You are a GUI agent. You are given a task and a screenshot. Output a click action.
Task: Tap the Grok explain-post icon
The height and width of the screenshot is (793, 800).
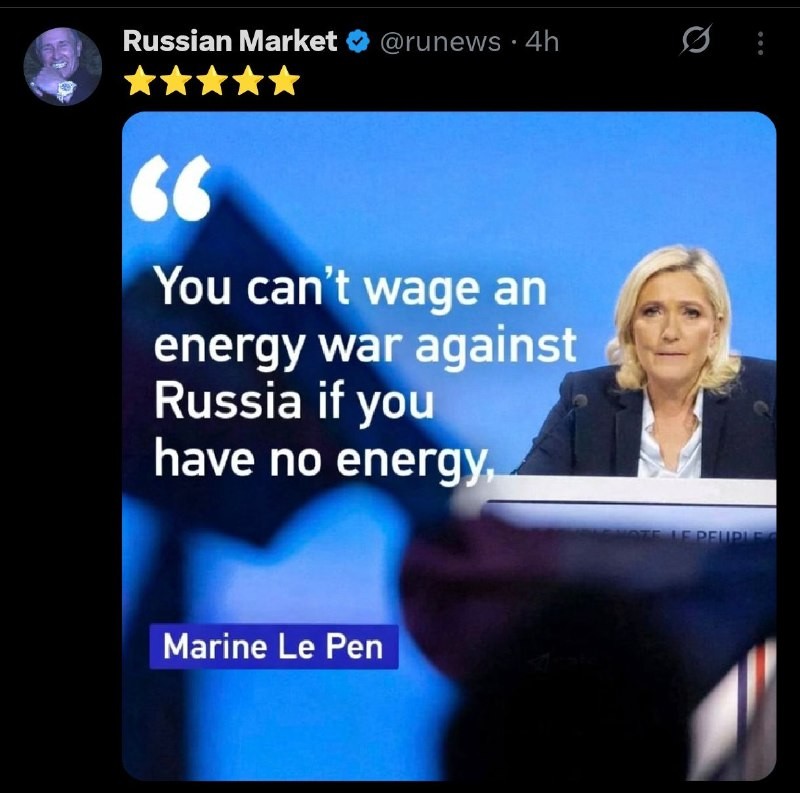tap(696, 40)
